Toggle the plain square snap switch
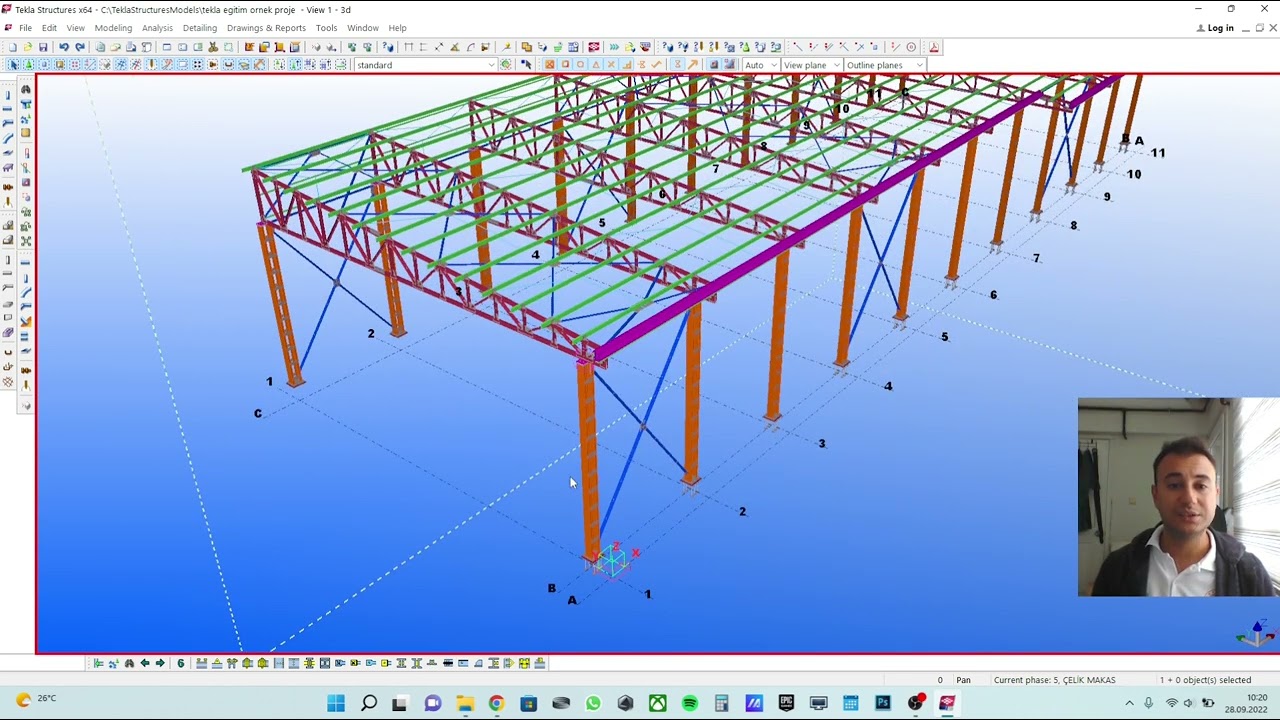This screenshot has height=720, width=1280. click(x=565, y=65)
